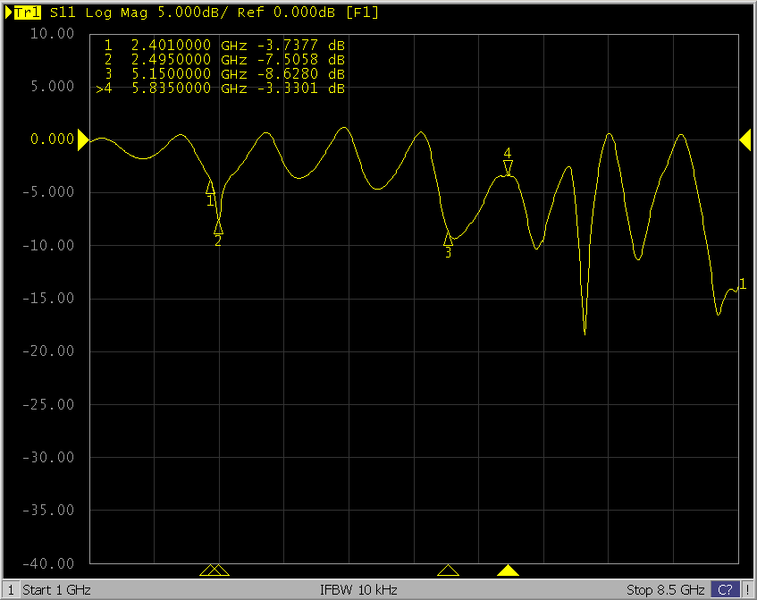The width and height of the screenshot is (757, 600).
Task: Click the right reference level yellow arrow
Action: pyautogui.click(x=745, y=140)
